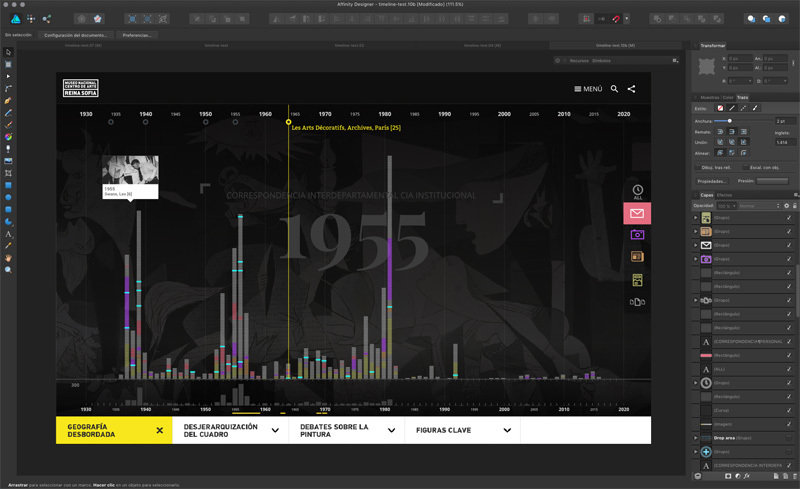
Task: Expand the envelope group layer
Action: (695, 246)
